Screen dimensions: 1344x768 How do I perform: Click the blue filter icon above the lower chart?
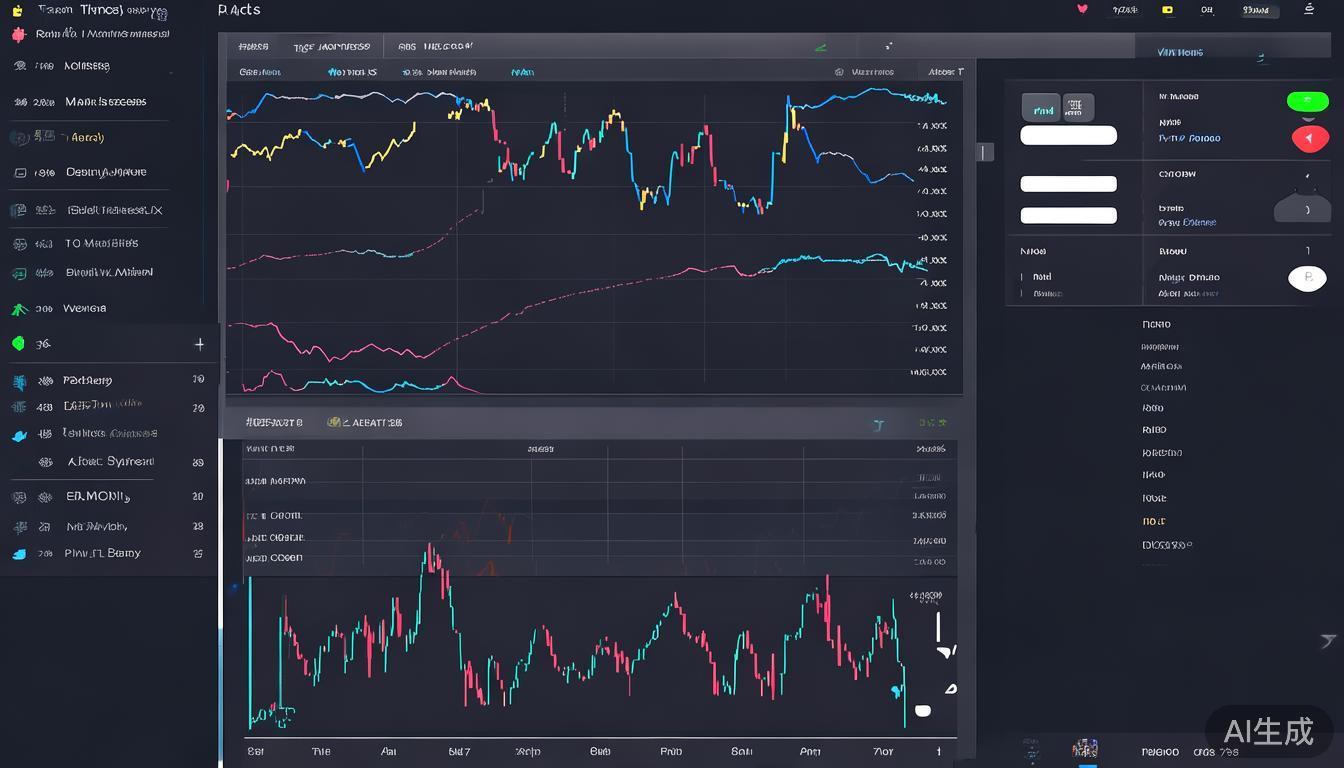[x=879, y=424]
